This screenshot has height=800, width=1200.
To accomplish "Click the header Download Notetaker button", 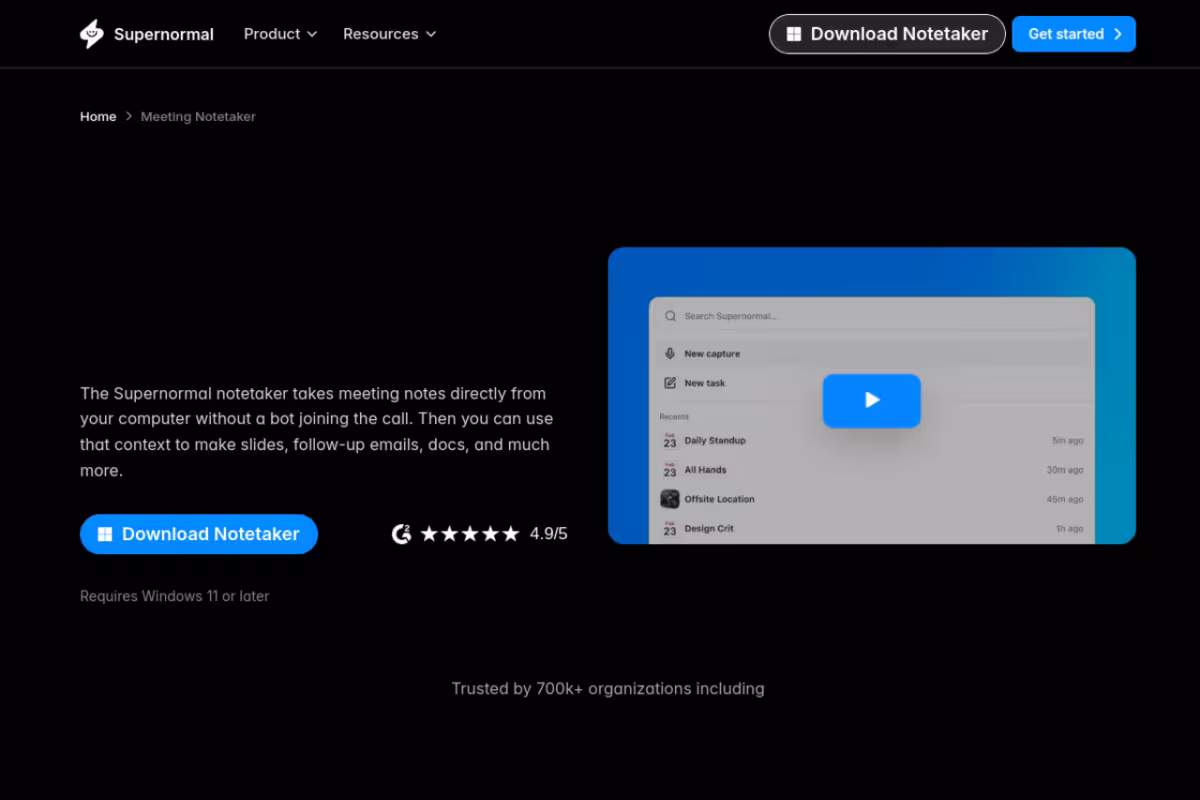I will pos(887,34).
